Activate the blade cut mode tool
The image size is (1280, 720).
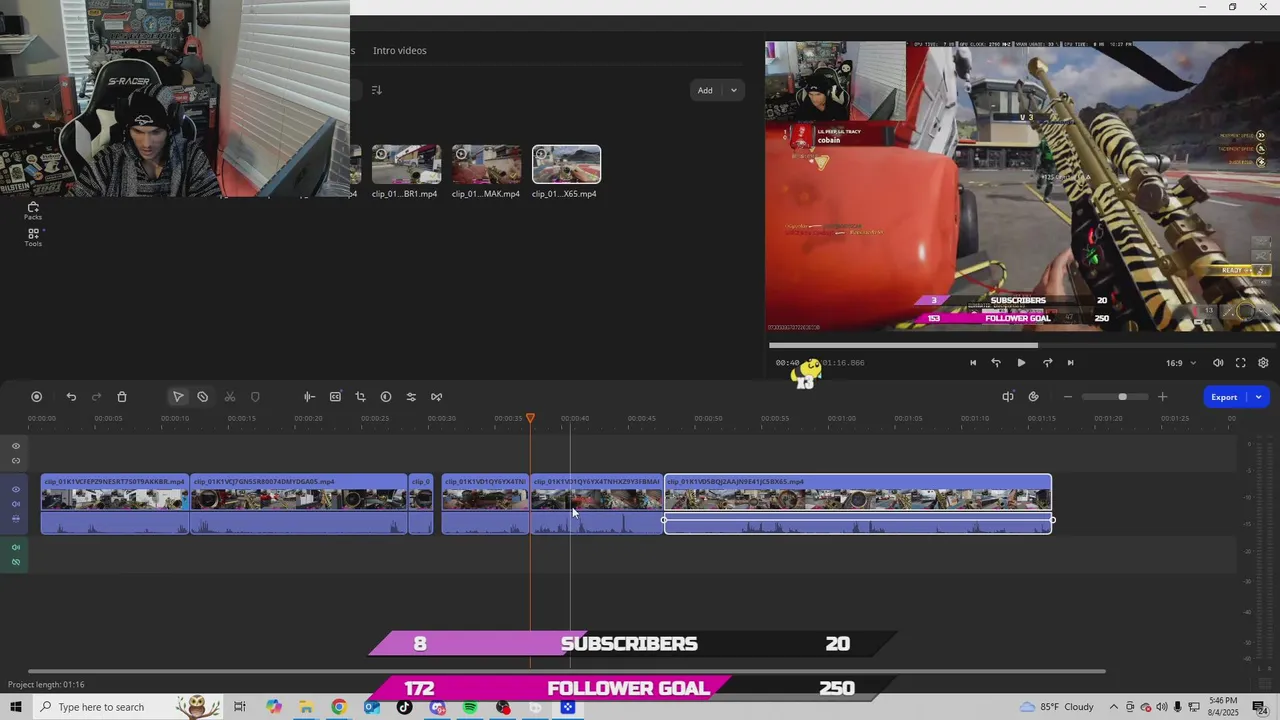(x=203, y=397)
